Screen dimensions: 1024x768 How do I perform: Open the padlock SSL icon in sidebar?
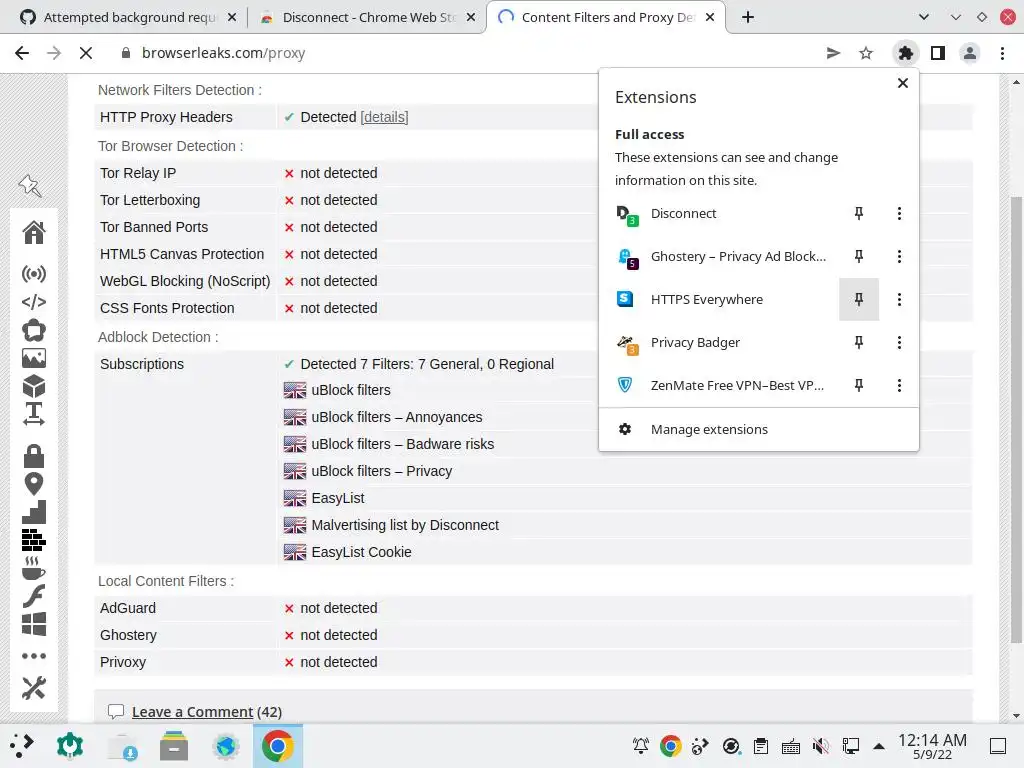tap(34, 456)
